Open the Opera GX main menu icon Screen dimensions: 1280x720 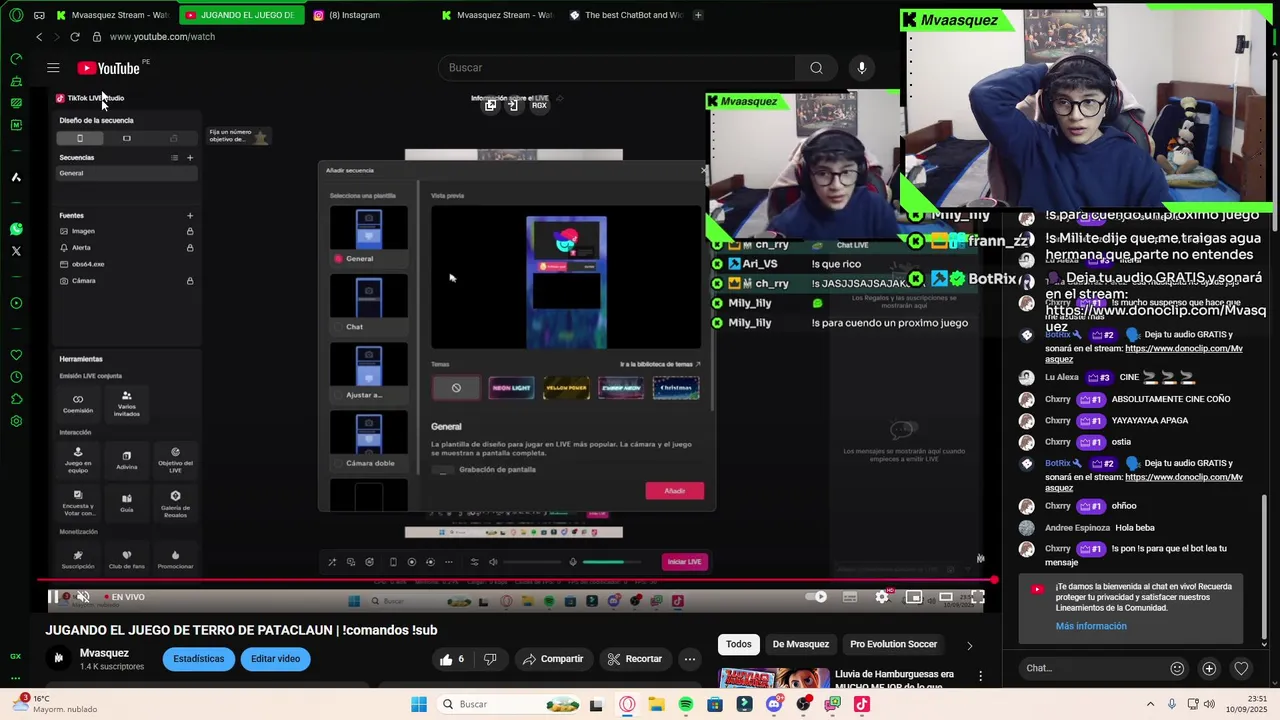click(x=16, y=15)
